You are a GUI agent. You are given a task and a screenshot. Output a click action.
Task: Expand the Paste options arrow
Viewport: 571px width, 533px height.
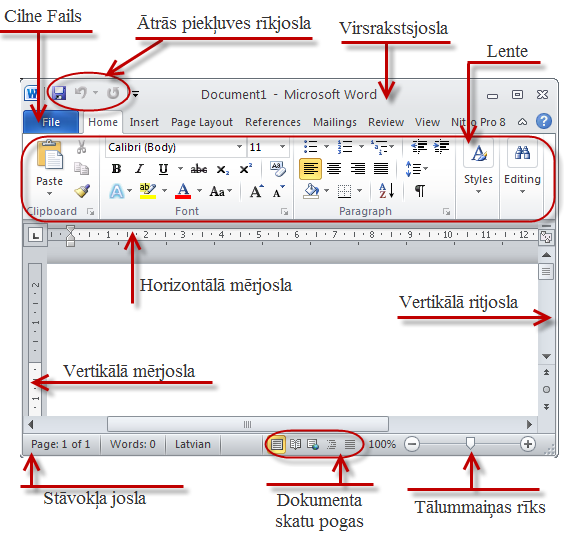coord(50,193)
